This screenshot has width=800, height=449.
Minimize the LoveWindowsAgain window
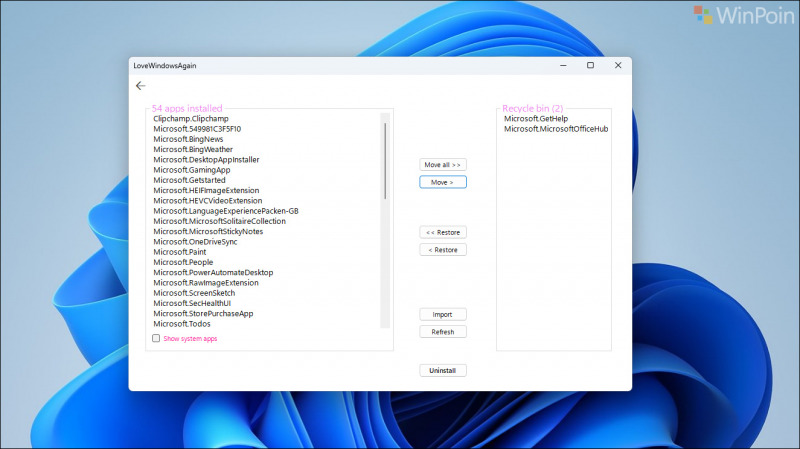coord(563,65)
